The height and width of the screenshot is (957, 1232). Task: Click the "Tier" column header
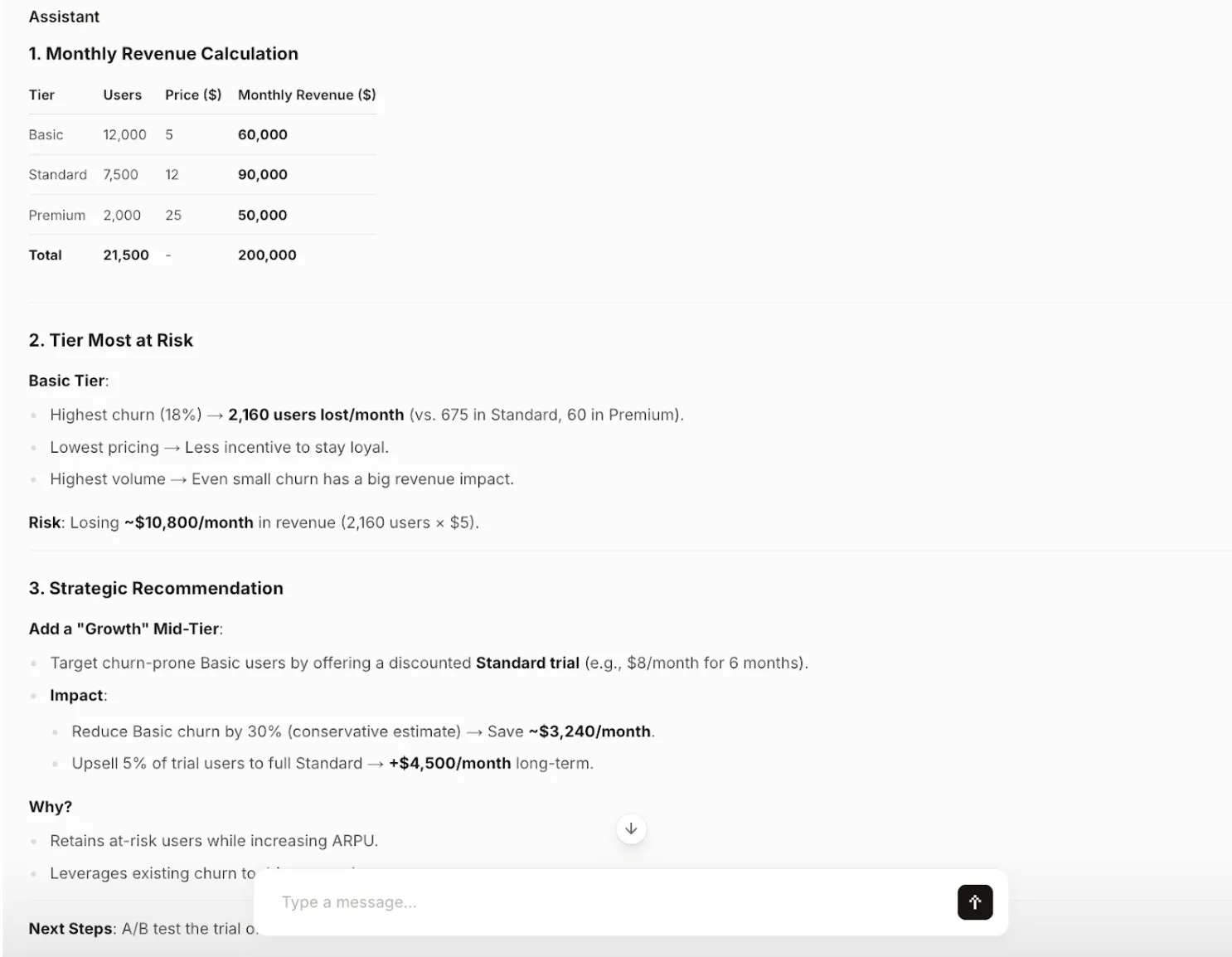coord(41,95)
